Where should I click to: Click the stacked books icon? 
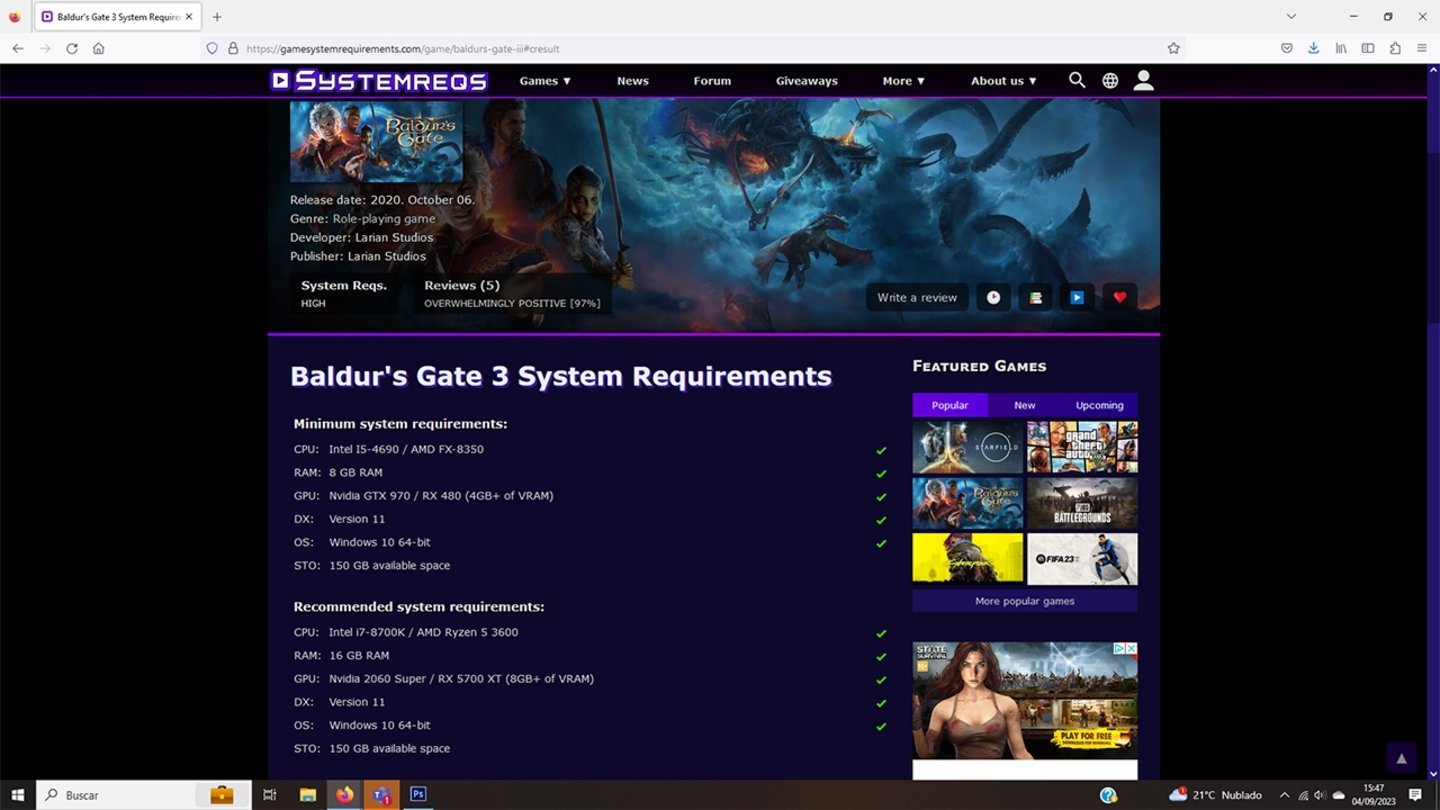pos(1035,297)
